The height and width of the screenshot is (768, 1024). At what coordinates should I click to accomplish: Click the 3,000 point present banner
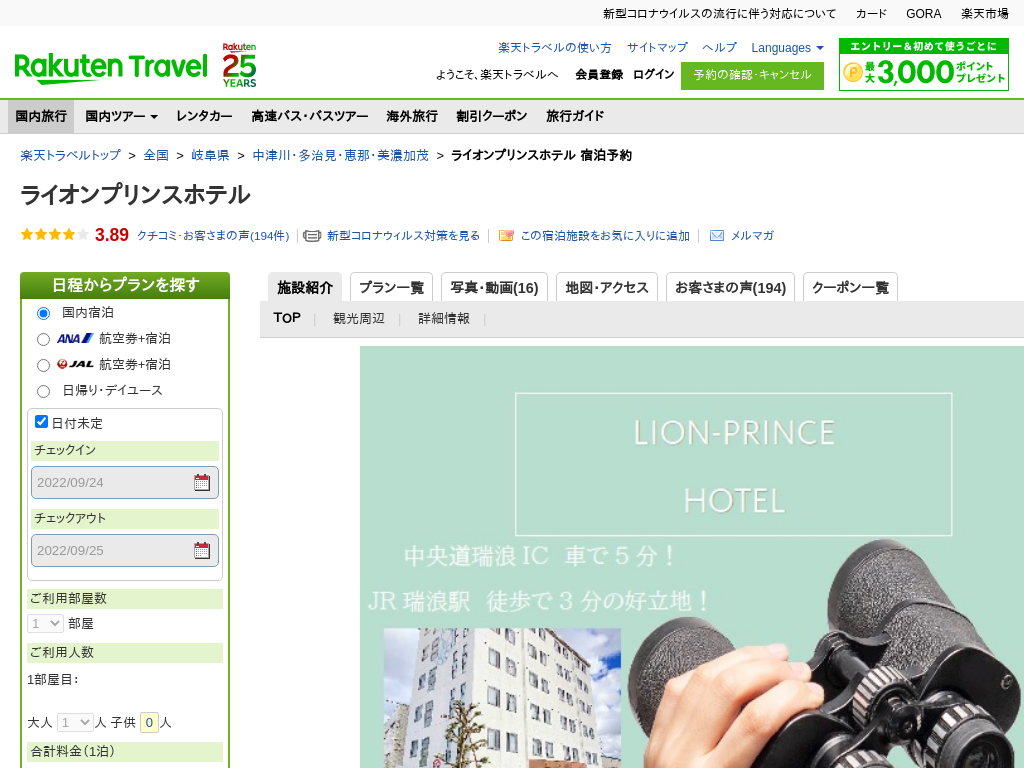tap(923, 64)
